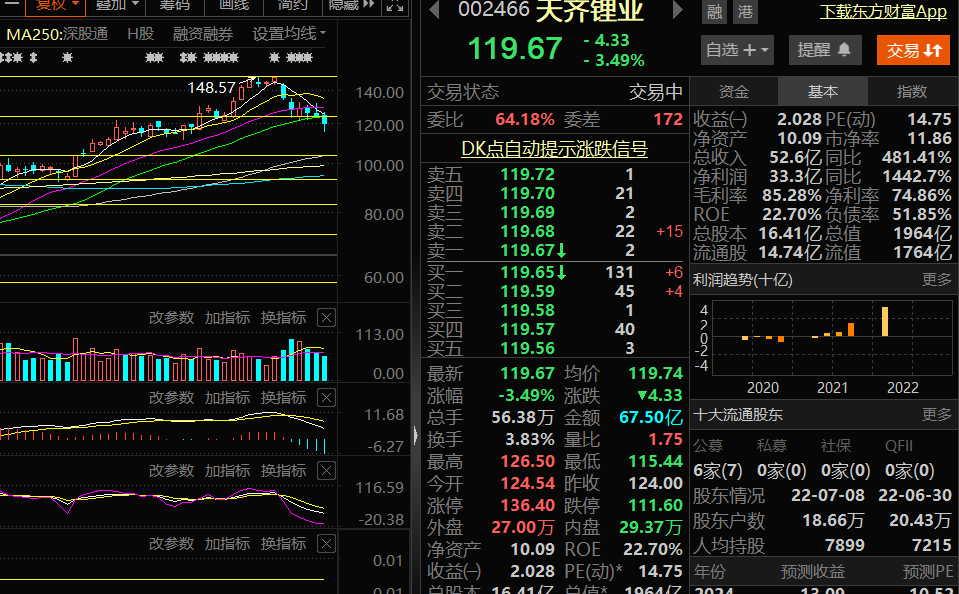959x594 pixels.
Task: Click 更多 beside 利润趋势
Action: [936, 280]
